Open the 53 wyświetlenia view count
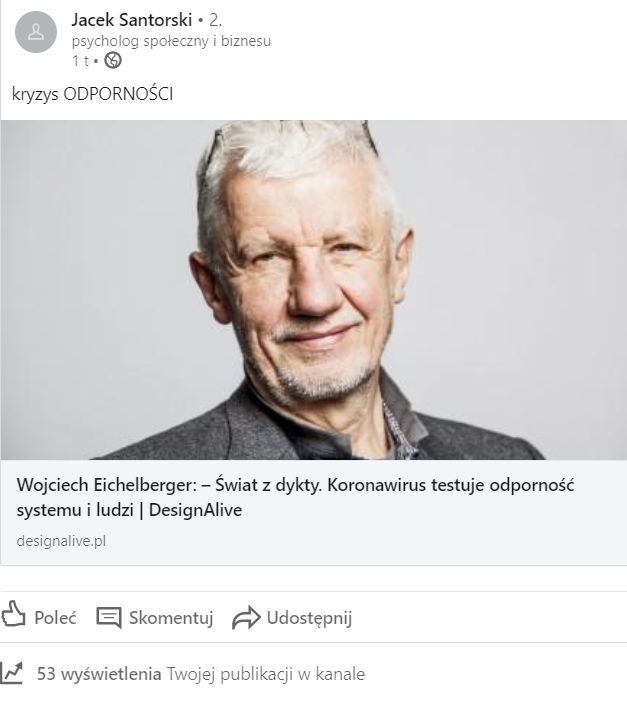 tap(99, 674)
